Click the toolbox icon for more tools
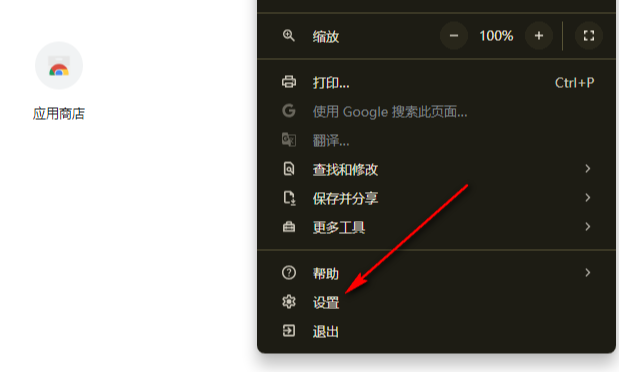Viewport: 619px width, 372px height. point(289,227)
